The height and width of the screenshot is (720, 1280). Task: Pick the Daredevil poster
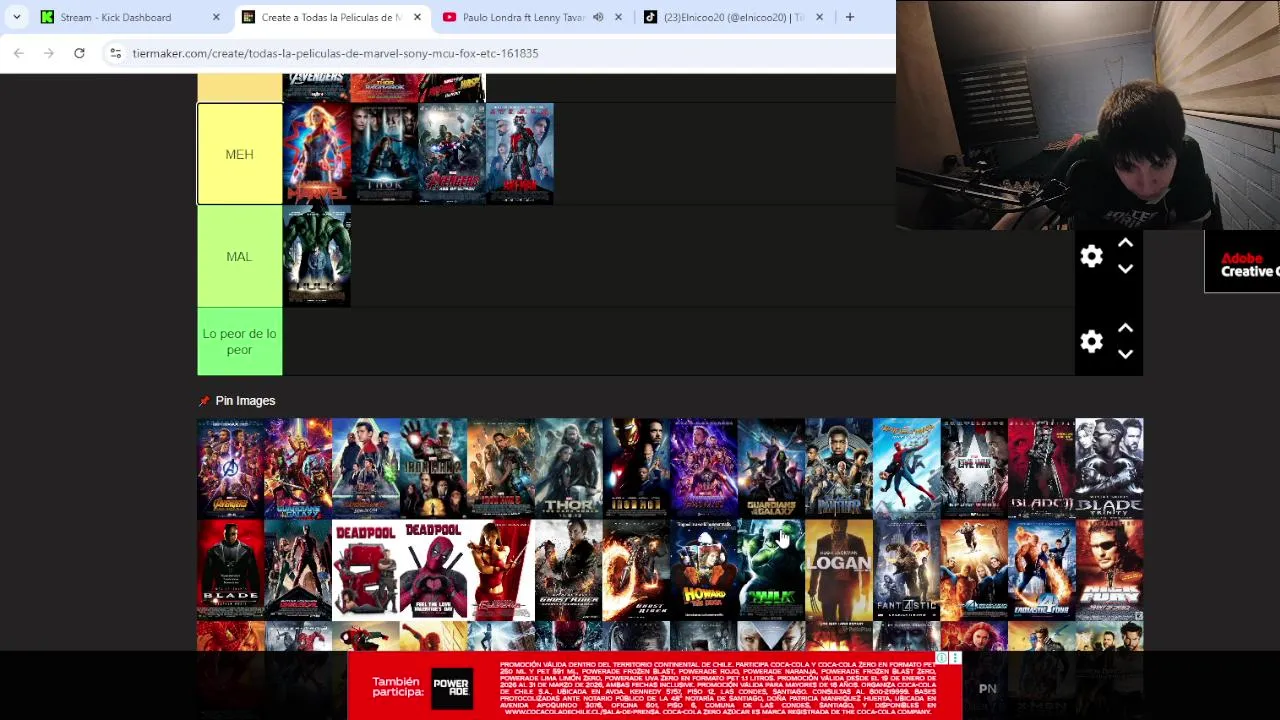(298, 569)
